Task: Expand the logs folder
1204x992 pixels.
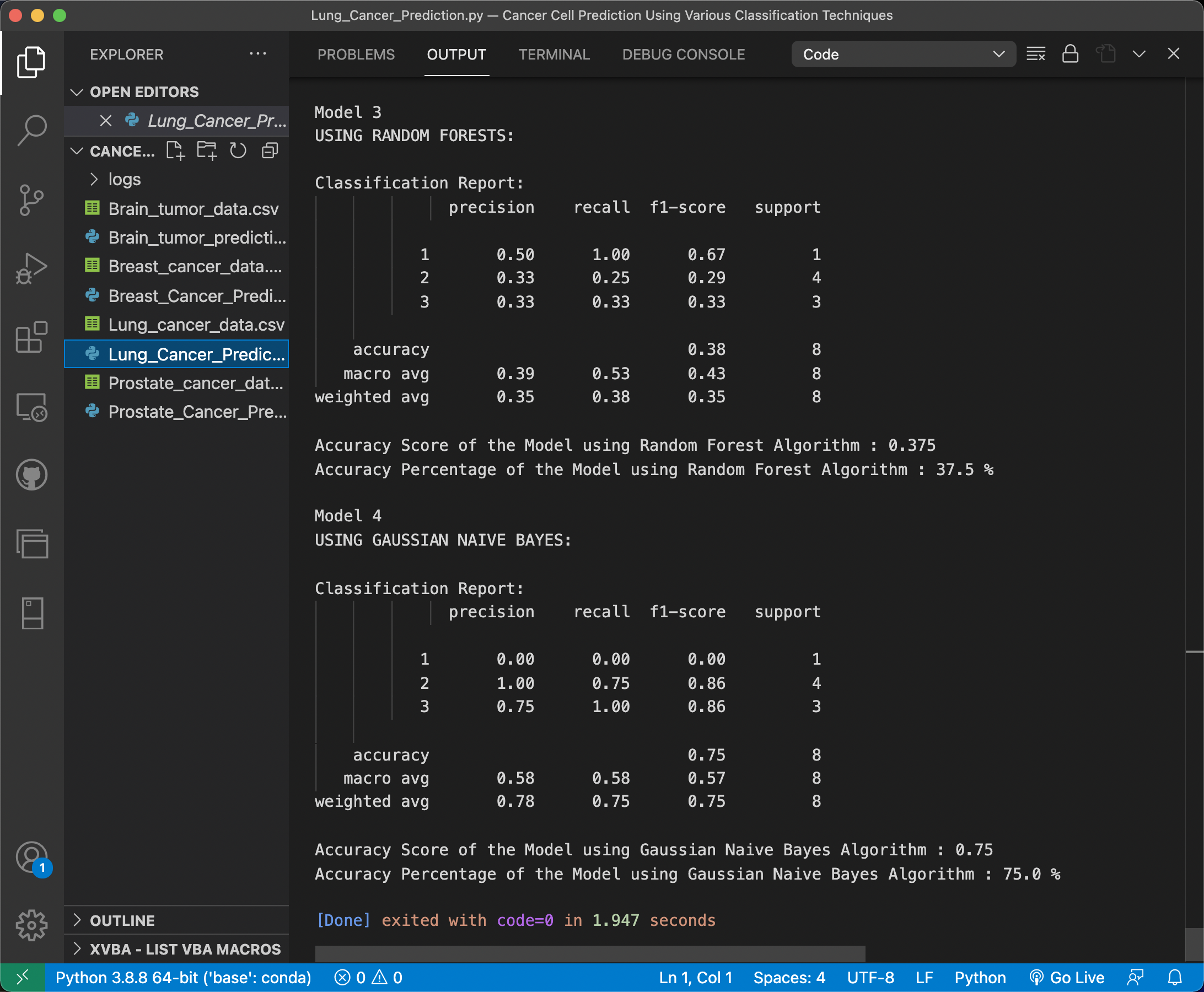Action: click(x=124, y=180)
